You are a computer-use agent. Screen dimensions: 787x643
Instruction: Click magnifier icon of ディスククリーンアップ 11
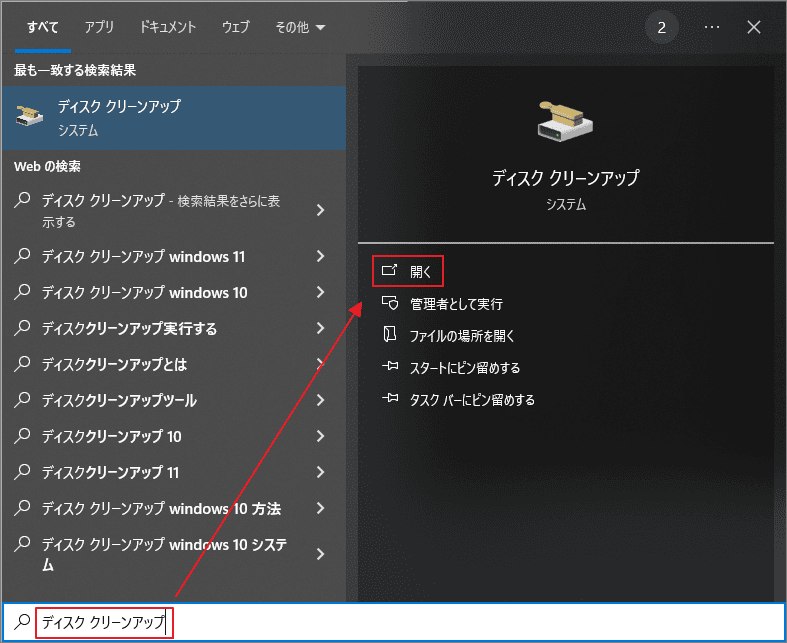22,472
